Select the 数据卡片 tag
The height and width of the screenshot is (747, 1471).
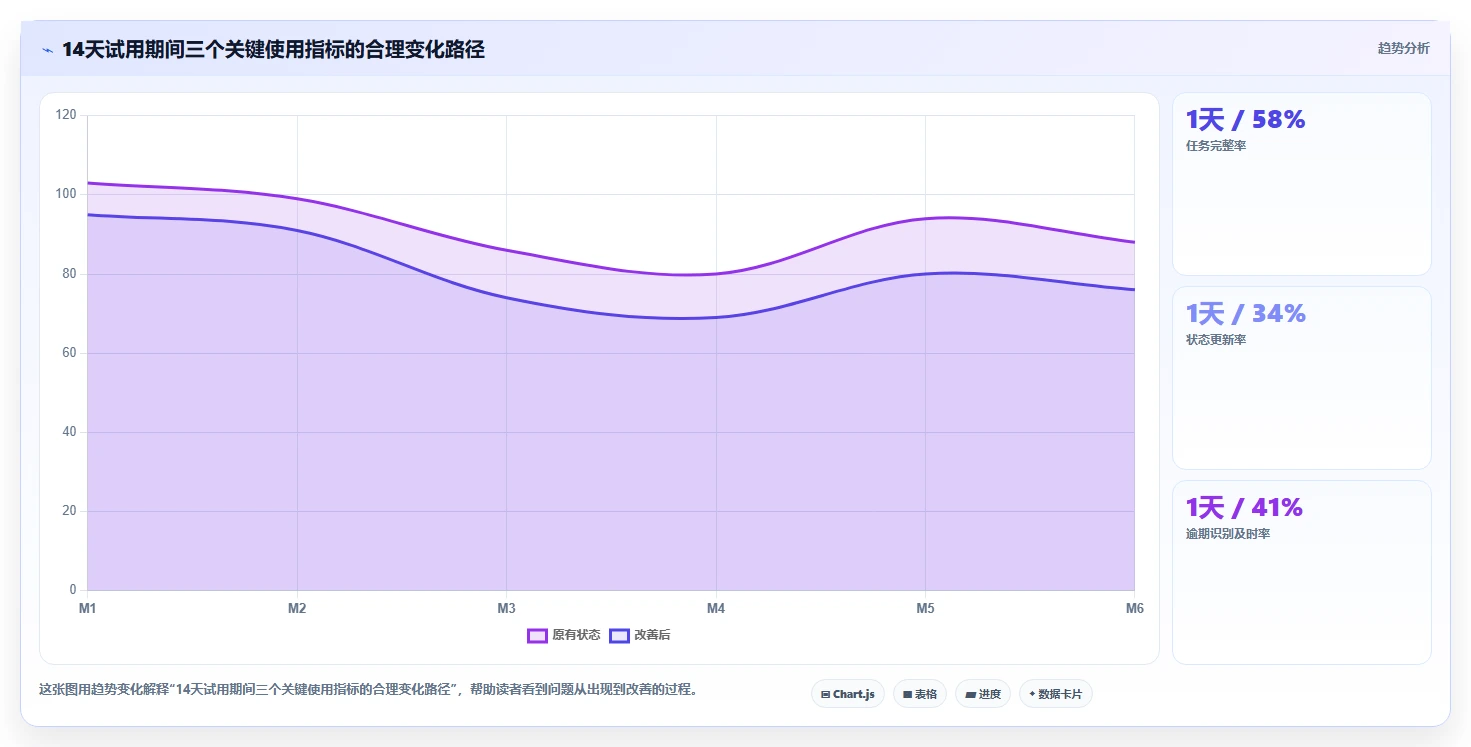pos(1055,694)
